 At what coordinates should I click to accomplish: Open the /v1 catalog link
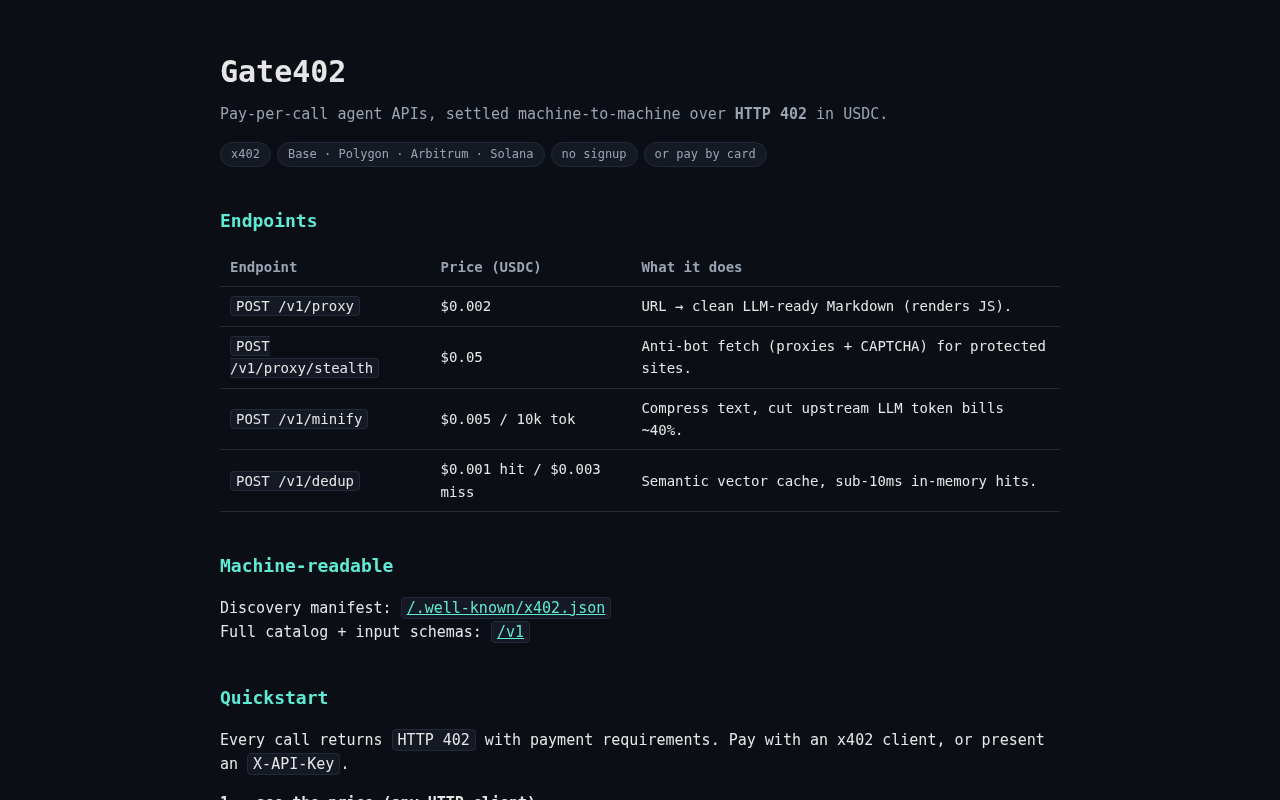point(510,632)
